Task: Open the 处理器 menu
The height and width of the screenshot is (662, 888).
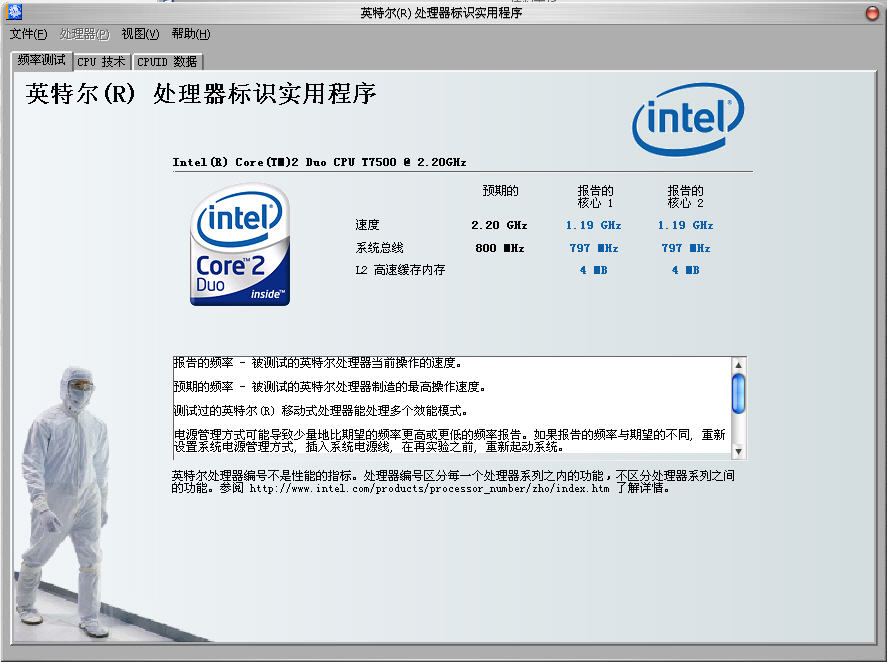Action: pyautogui.click(x=84, y=34)
